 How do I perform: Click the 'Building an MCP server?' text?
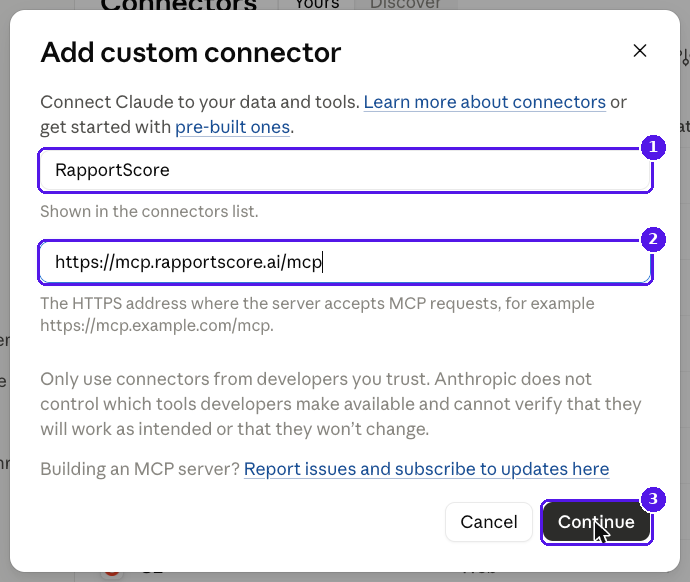139,469
